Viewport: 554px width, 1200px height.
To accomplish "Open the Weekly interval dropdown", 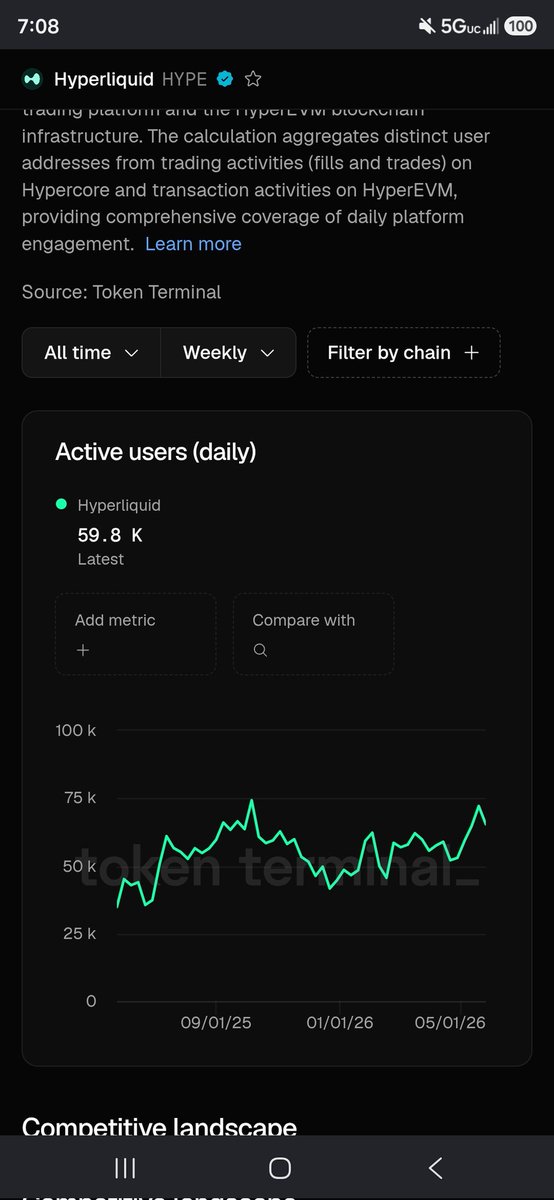I will pyautogui.click(x=228, y=352).
